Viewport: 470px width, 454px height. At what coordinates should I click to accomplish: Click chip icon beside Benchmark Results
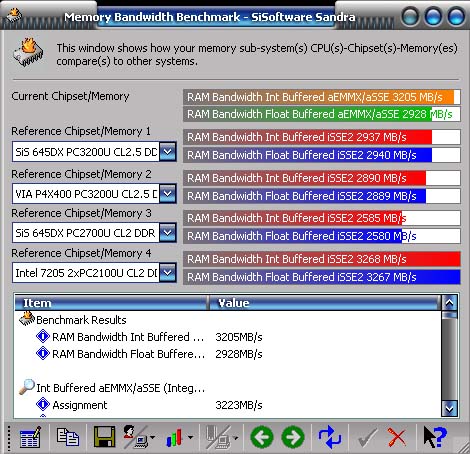pos(27,319)
